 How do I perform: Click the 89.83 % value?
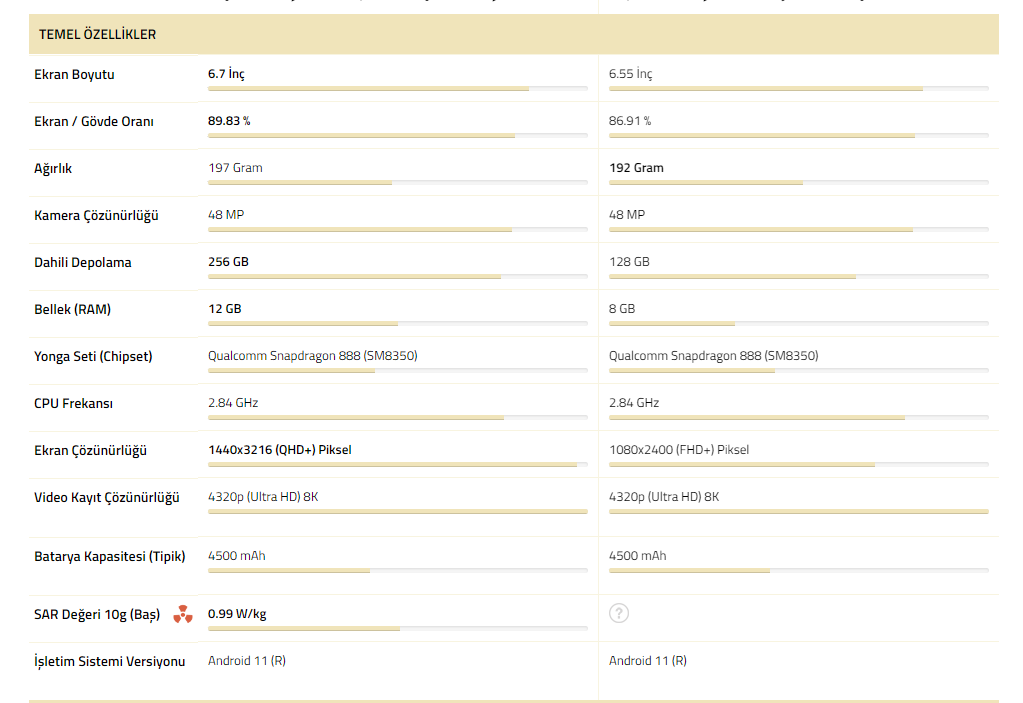click(229, 121)
